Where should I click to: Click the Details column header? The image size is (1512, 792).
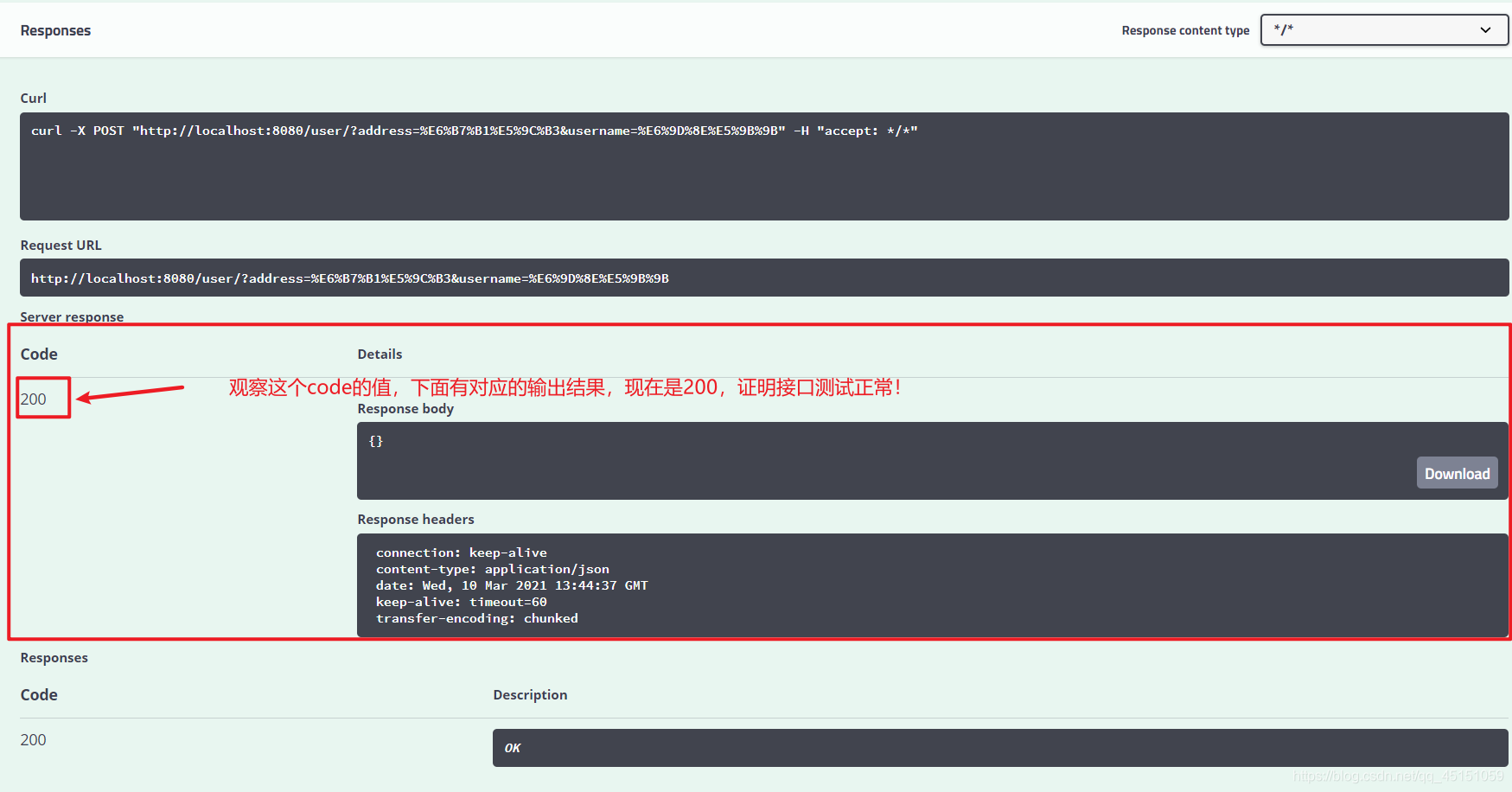point(380,354)
